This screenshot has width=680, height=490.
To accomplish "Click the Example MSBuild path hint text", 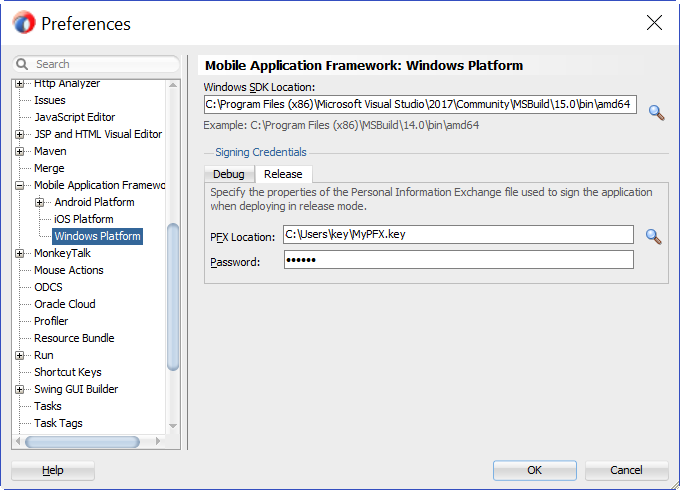I will [x=341, y=126].
